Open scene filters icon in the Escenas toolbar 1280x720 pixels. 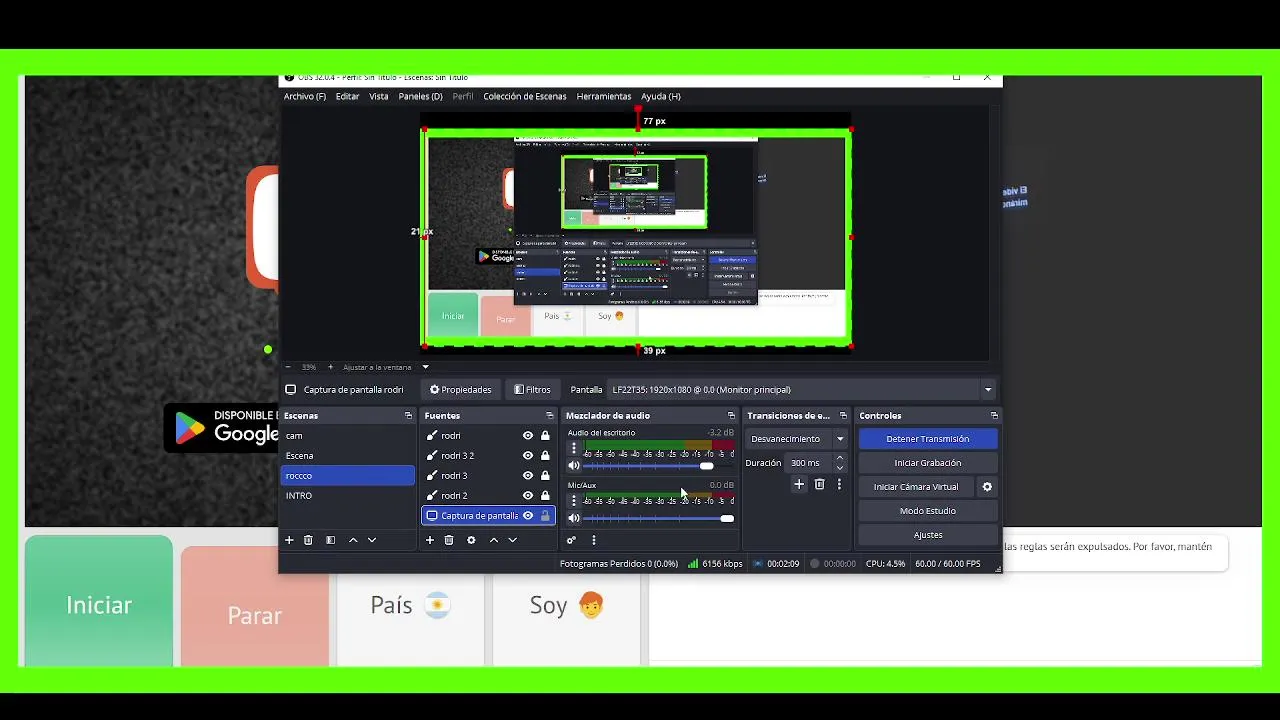330,540
